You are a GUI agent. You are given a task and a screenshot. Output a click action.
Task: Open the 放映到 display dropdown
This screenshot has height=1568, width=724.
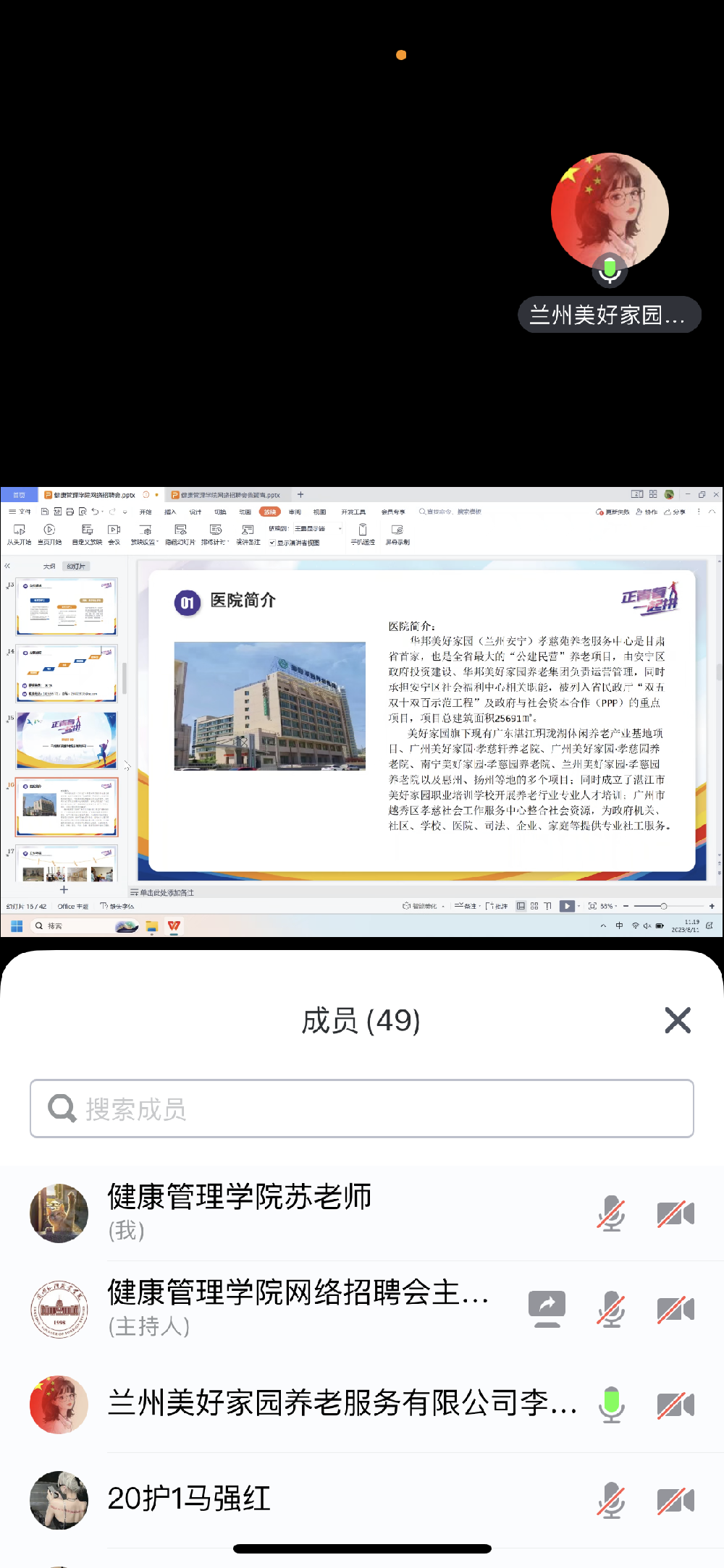[x=340, y=529]
